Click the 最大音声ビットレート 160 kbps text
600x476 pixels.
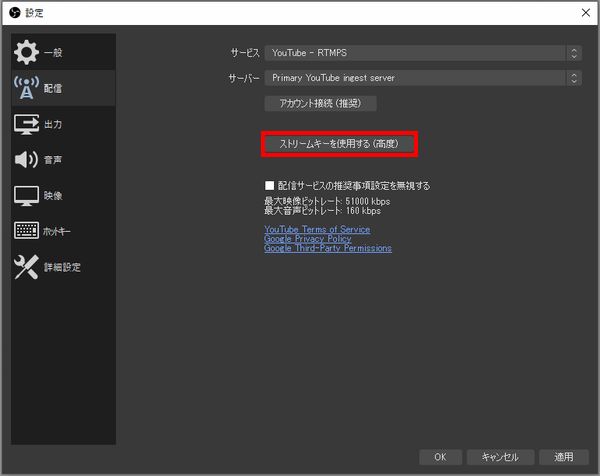(322, 210)
